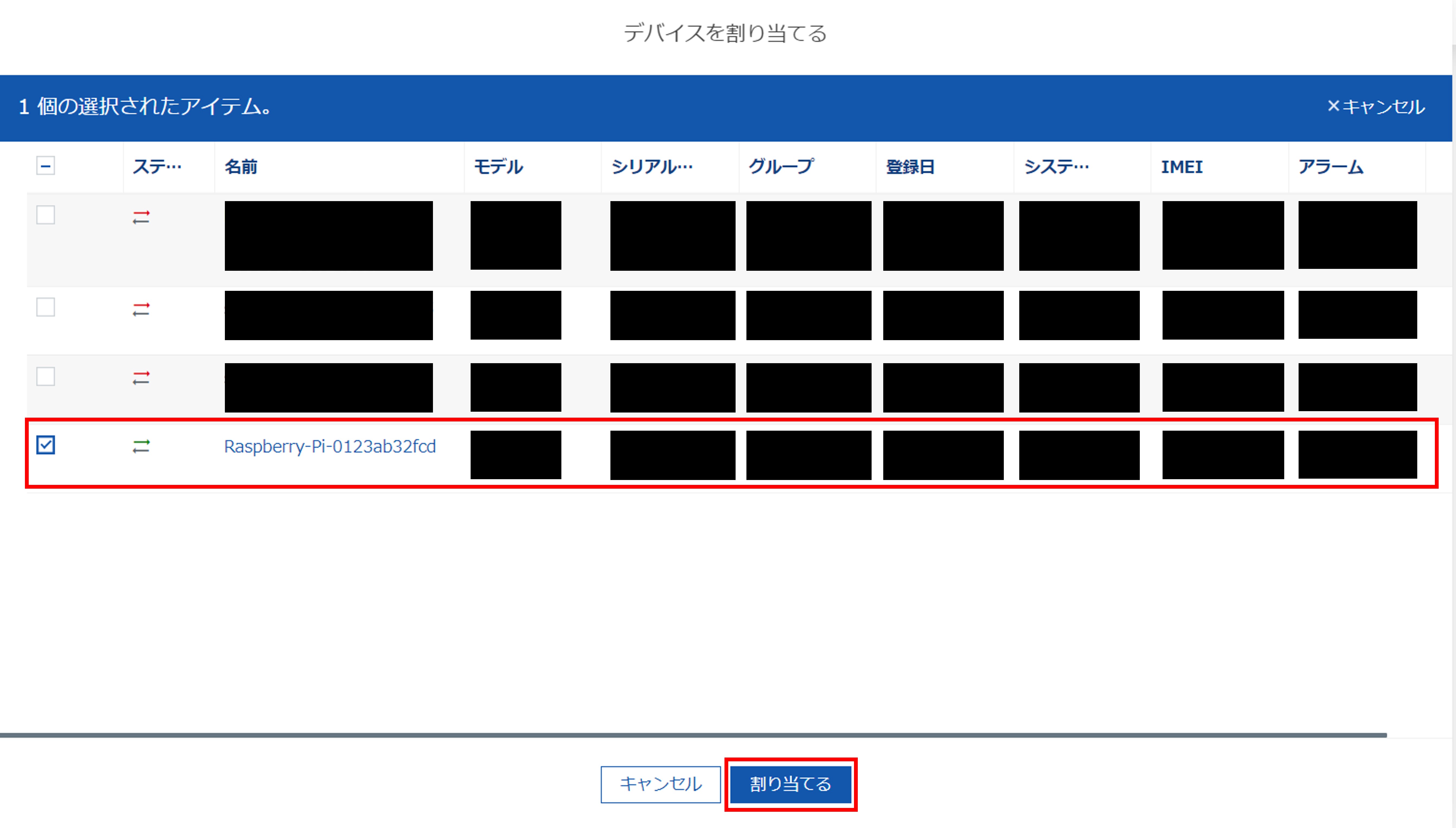The image size is (1456, 828).
Task: Sort by 登録日 column header
Action: pos(910,167)
